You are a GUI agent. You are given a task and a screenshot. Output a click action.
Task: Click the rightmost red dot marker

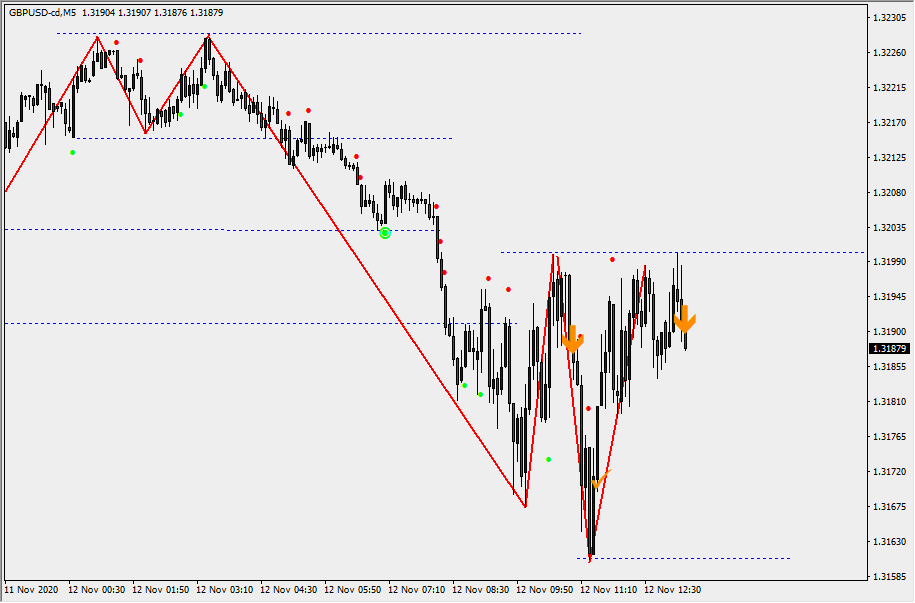pyautogui.click(x=613, y=260)
